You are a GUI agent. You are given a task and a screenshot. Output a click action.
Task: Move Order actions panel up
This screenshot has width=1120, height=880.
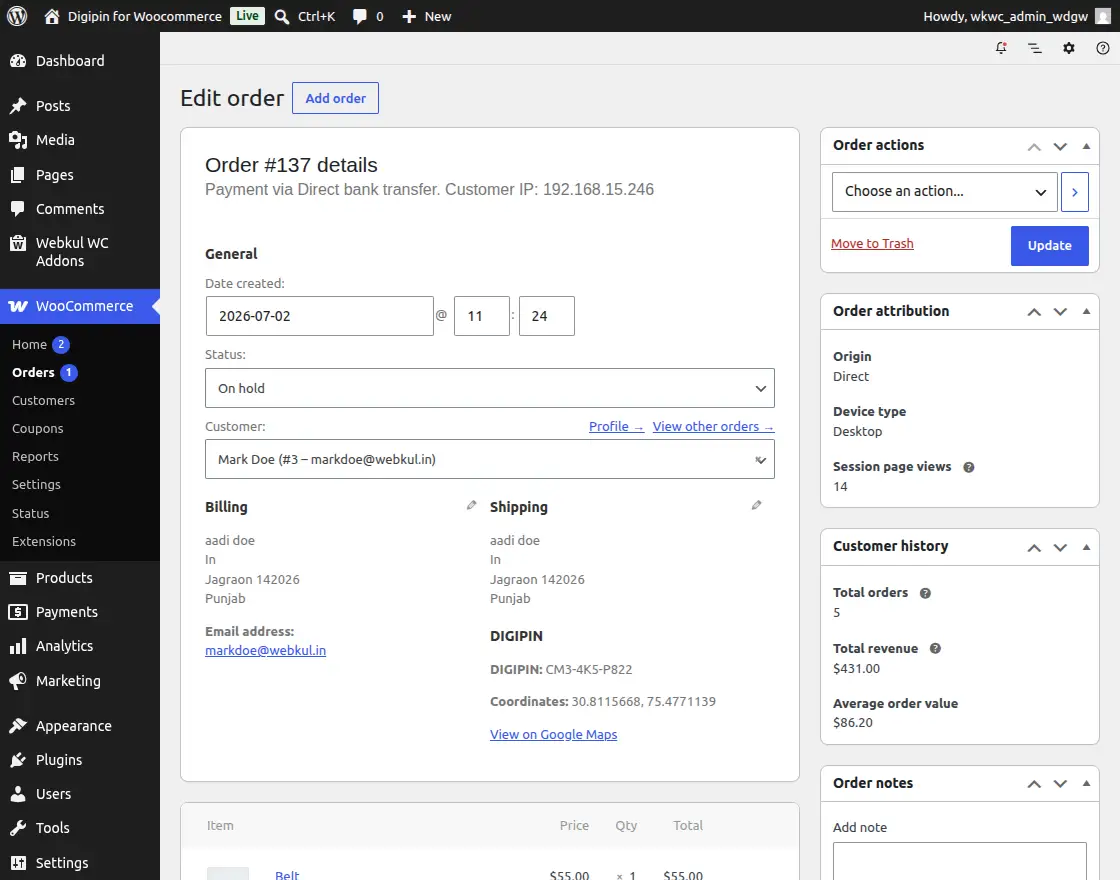click(1034, 146)
